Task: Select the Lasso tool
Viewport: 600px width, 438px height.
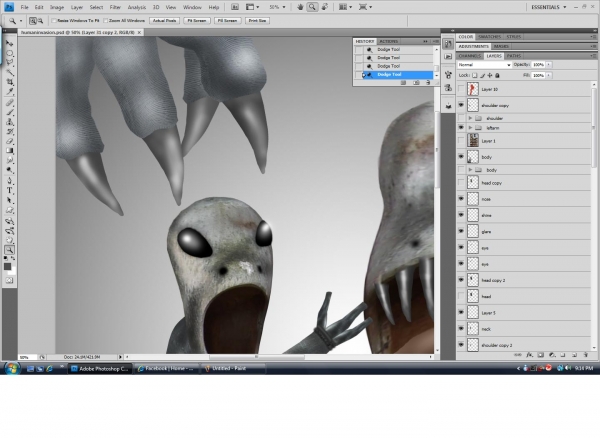Action: coord(9,62)
